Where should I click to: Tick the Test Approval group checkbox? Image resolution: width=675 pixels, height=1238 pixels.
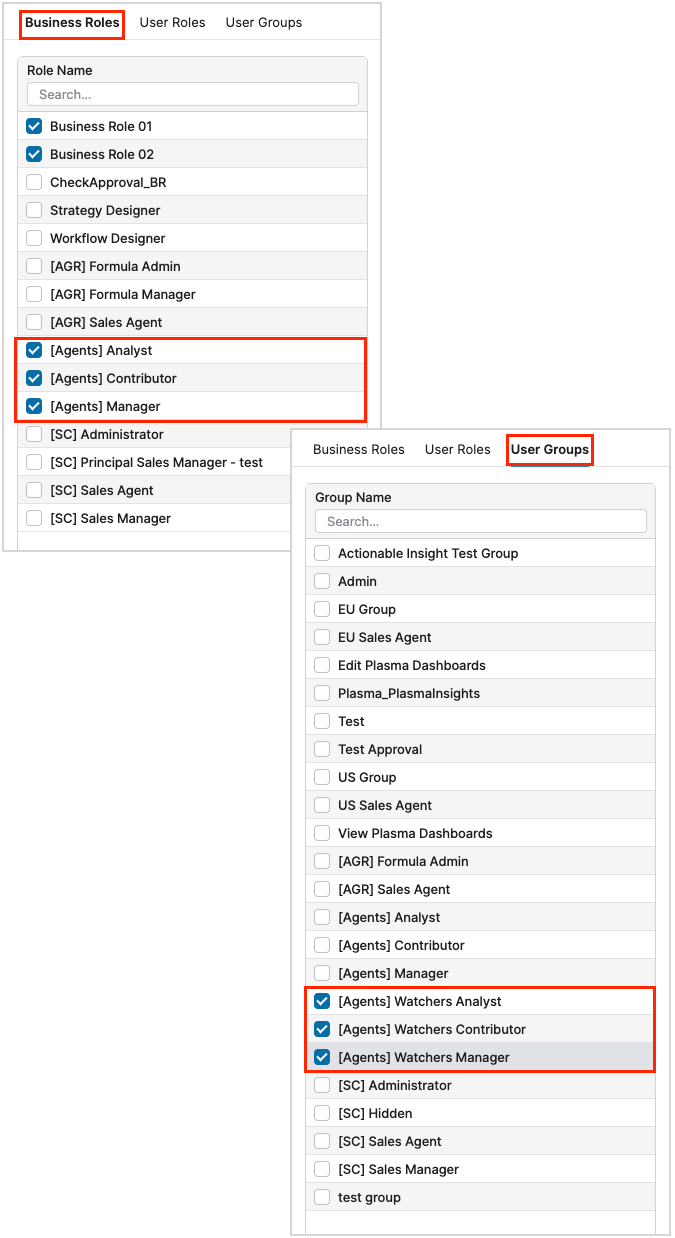click(322, 749)
